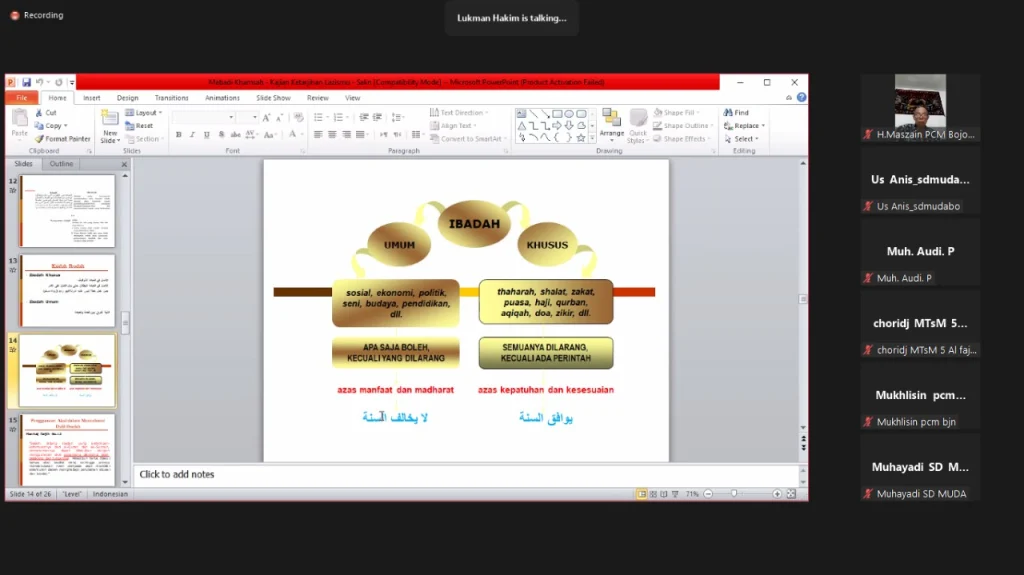Toggle Italic formatting
The image size is (1024, 575).
[x=190, y=134]
